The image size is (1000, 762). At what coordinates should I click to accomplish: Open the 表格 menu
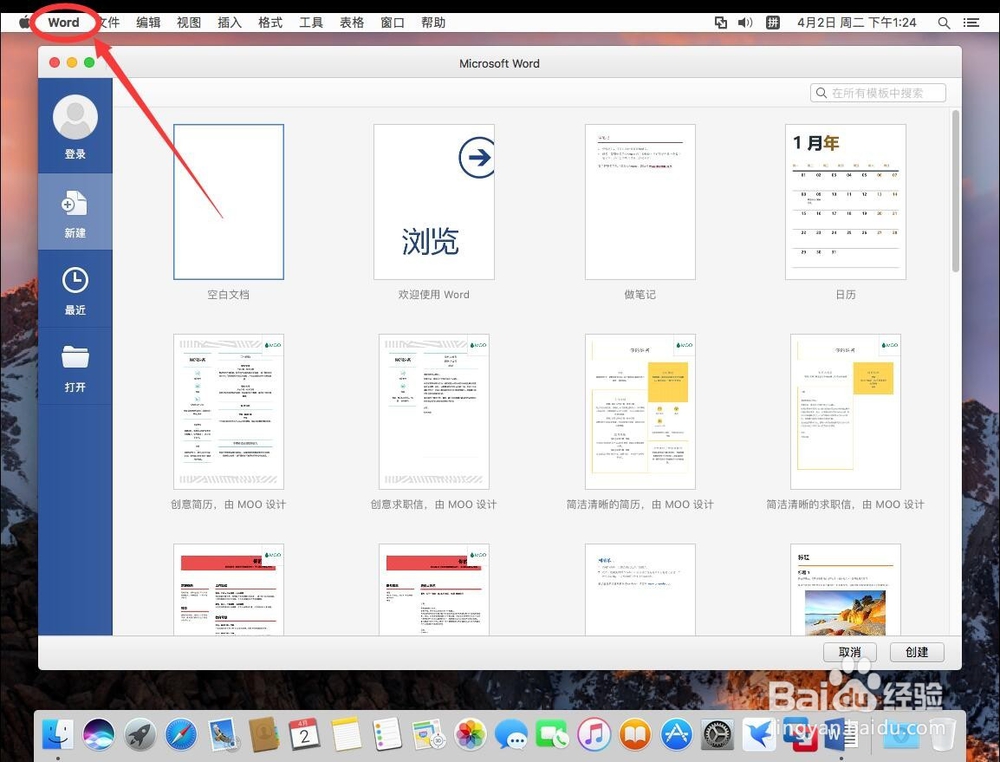click(x=351, y=22)
